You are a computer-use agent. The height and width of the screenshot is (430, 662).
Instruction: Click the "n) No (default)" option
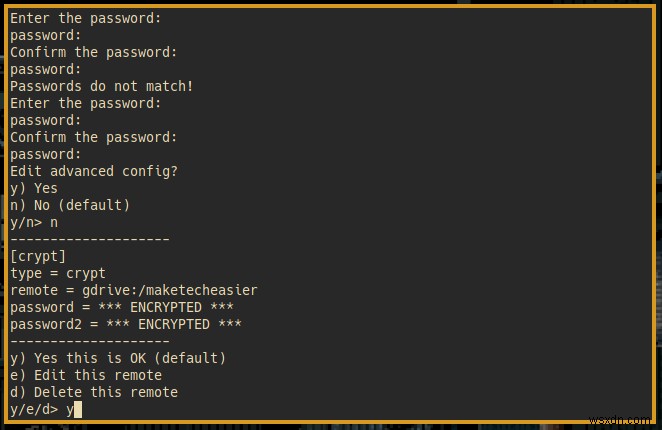coord(70,205)
